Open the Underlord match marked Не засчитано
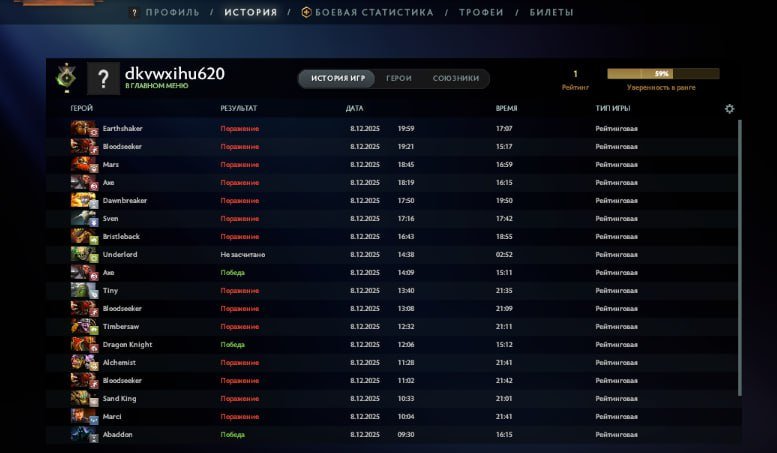The width and height of the screenshot is (777, 453). [243, 254]
